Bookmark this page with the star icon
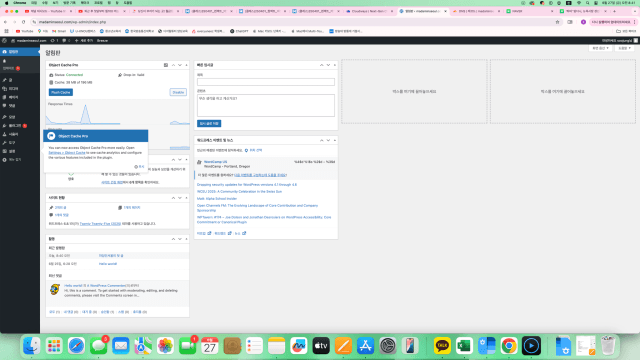Image resolution: width=640 pixels, height=360 pixels. click(558, 22)
